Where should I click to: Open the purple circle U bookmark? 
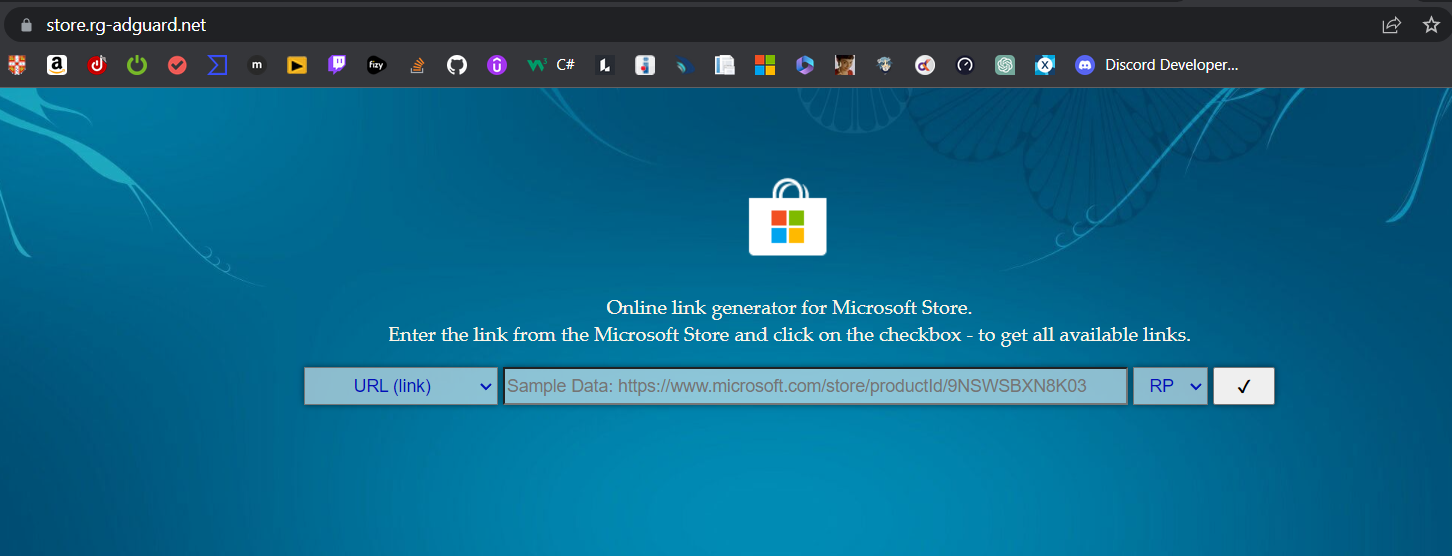497,65
